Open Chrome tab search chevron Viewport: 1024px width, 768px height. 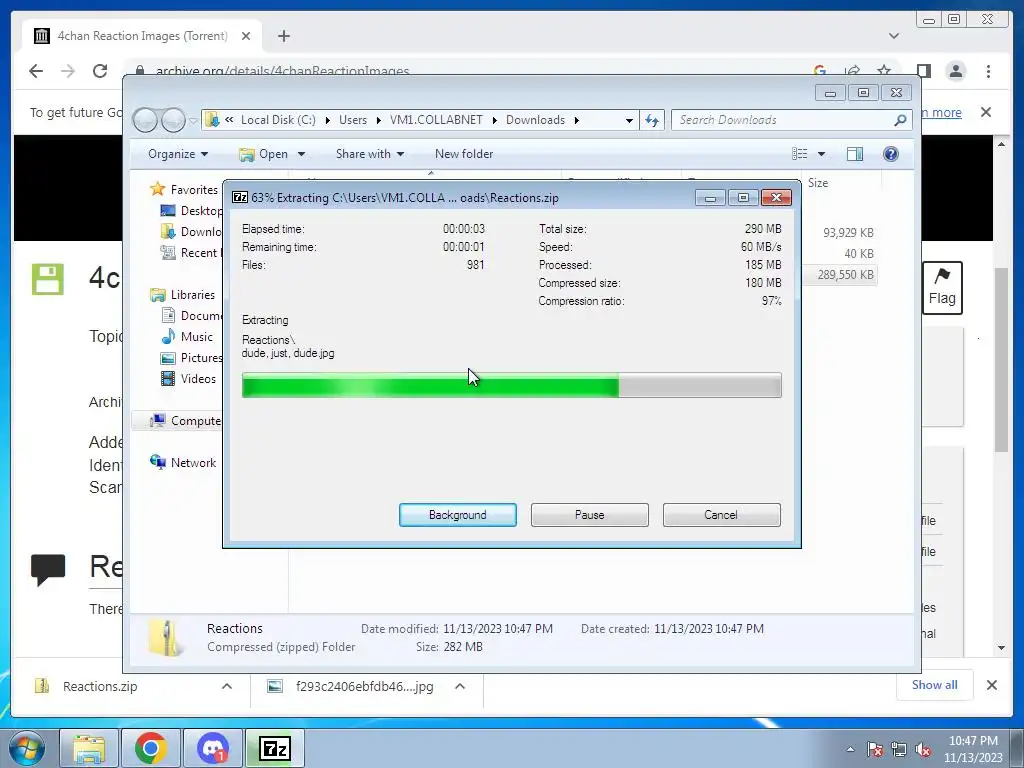coord(894,36)
